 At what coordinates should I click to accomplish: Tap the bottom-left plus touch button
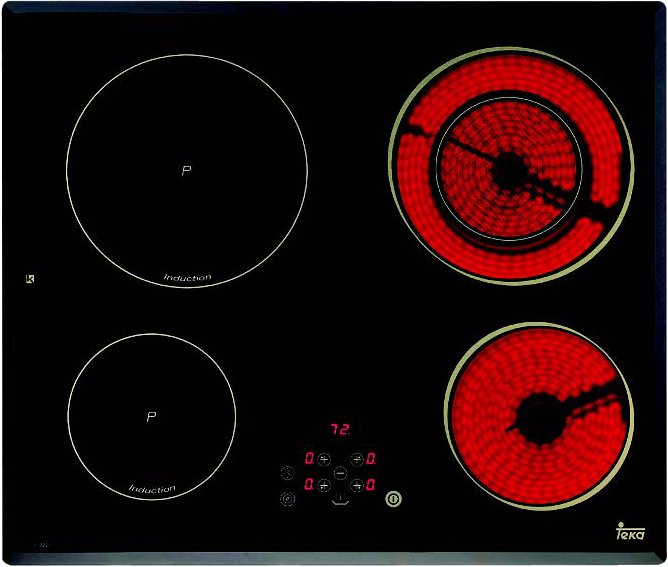[x=324, y=485]
